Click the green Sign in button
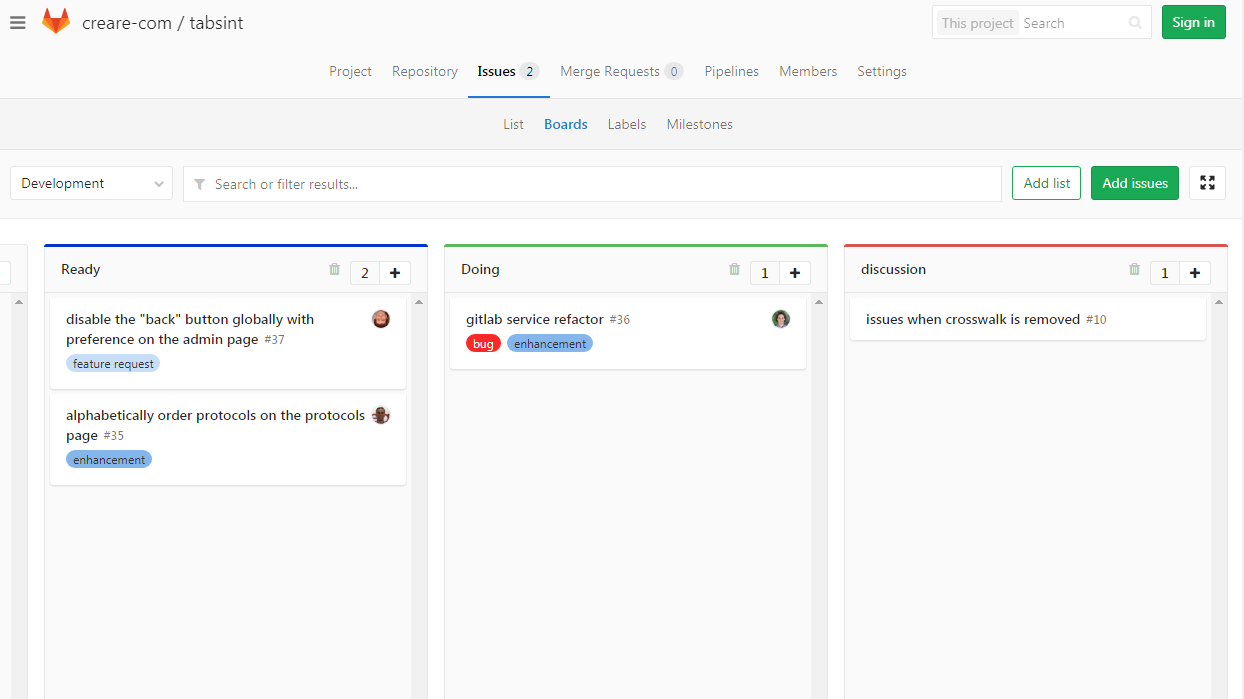The width and height of the screenshot is (1244, 699). click(1193, 22)
